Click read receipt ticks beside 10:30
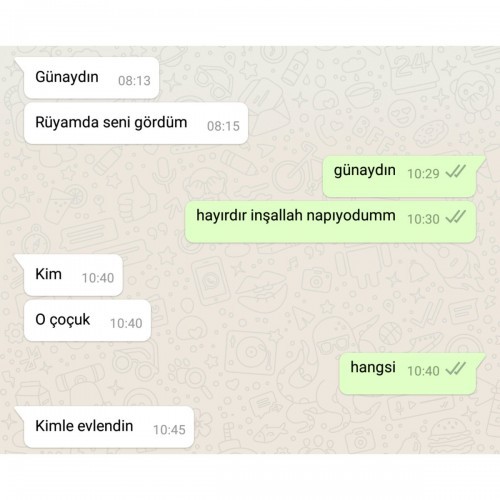Viewport: 500px width, 500px height. [455, 217]
